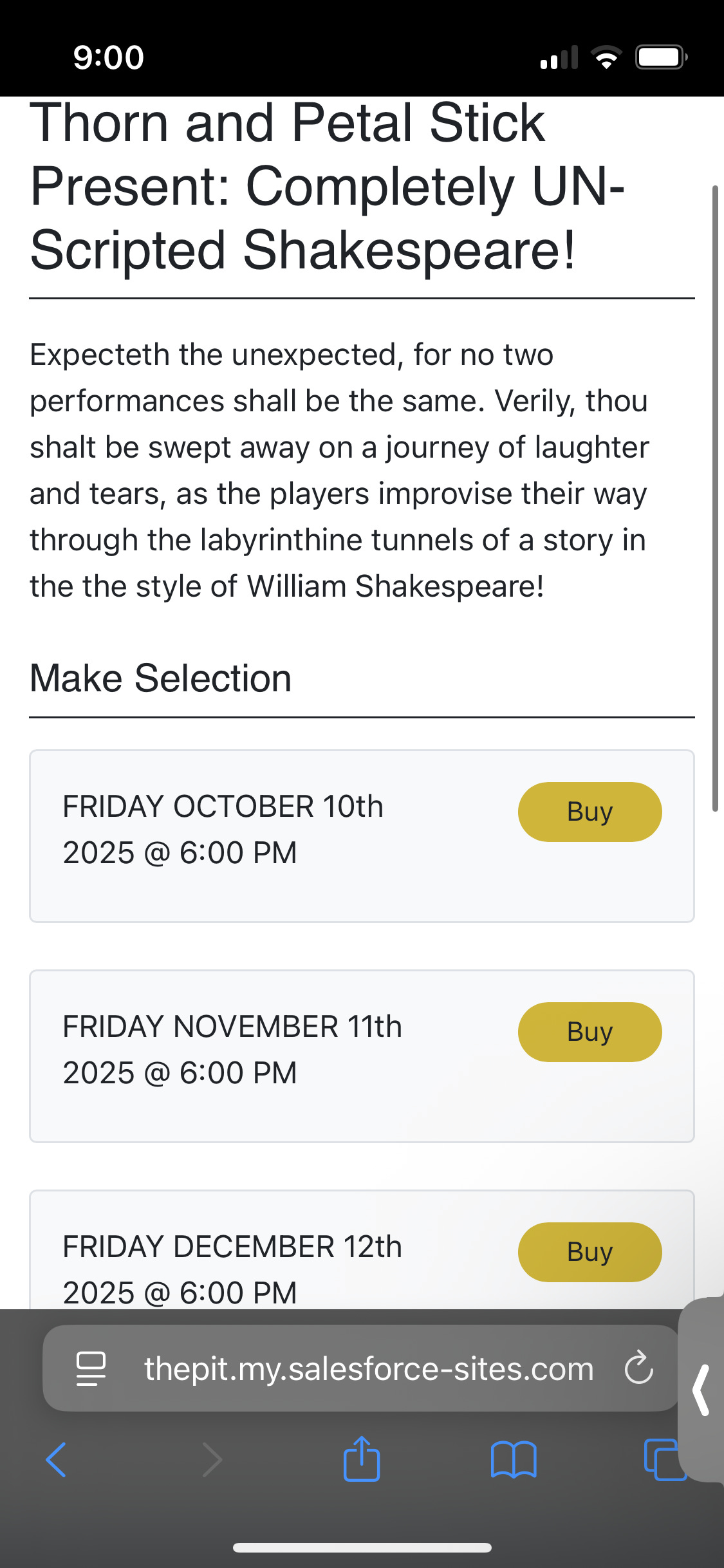724x1568 pixels.
Task: Tap the Safari back arrow
Action: point(57,1460)
